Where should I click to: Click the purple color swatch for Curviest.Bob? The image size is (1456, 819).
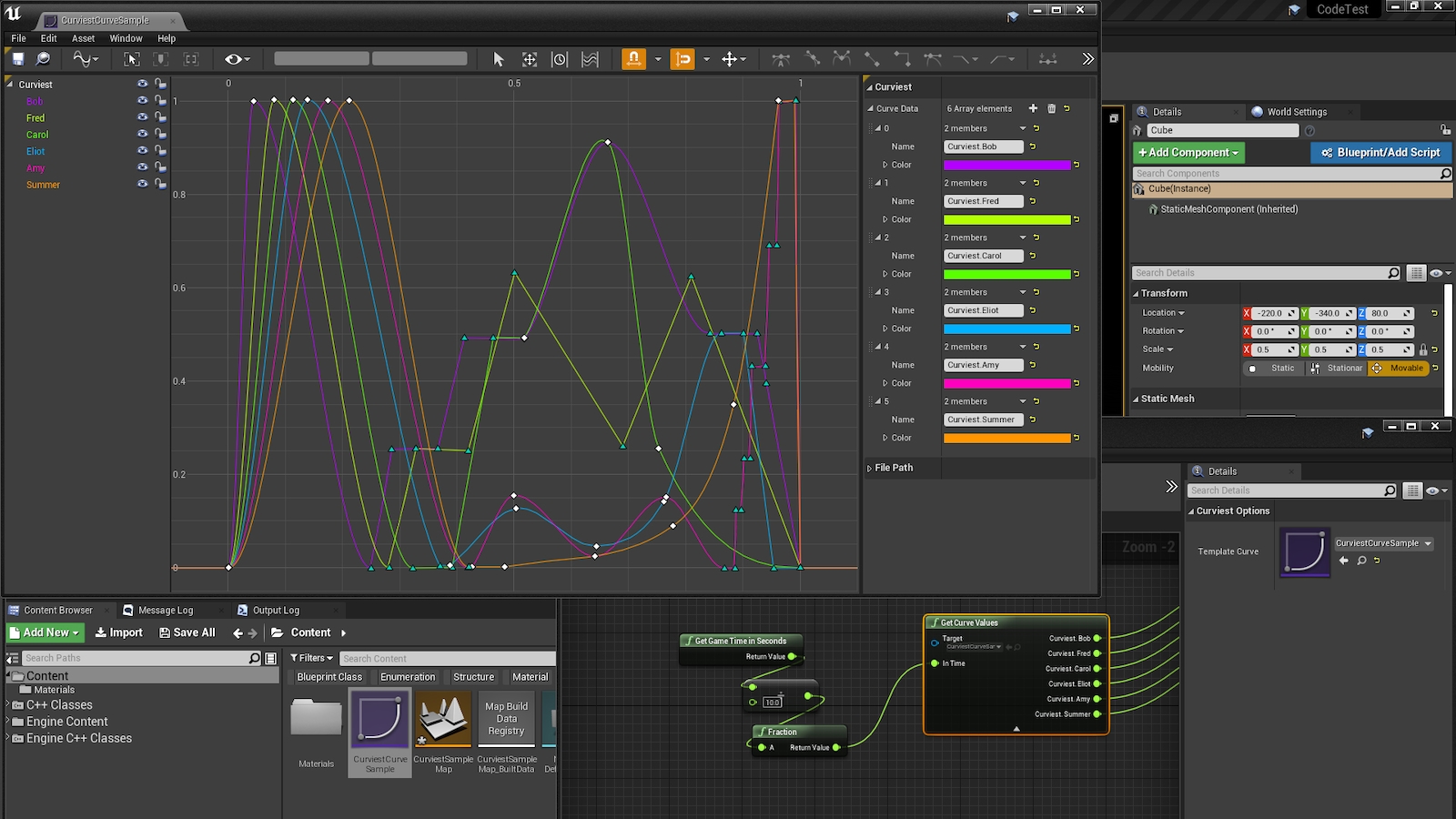click(1006, 165)
